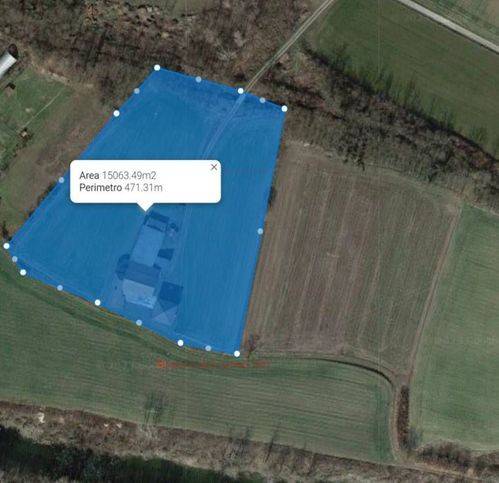499x483 pixels.
Task: Close the Area and Perimetro popup
Action: click(x=214, y=167)
